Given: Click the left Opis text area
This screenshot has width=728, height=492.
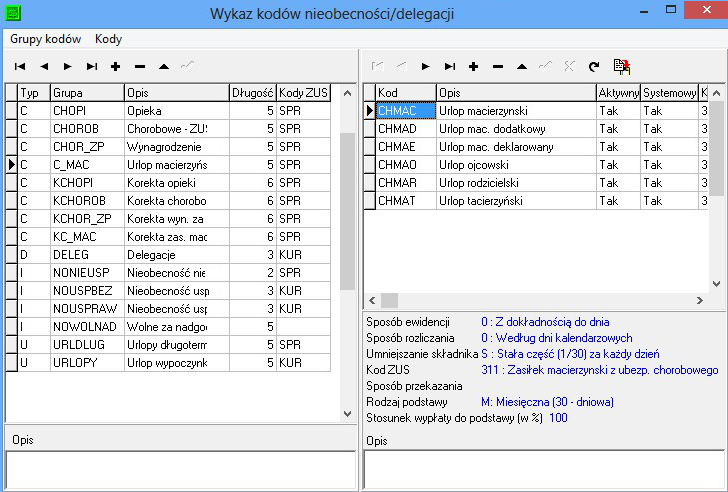Looking at the screenshot, I should click(x=181, y=470).
